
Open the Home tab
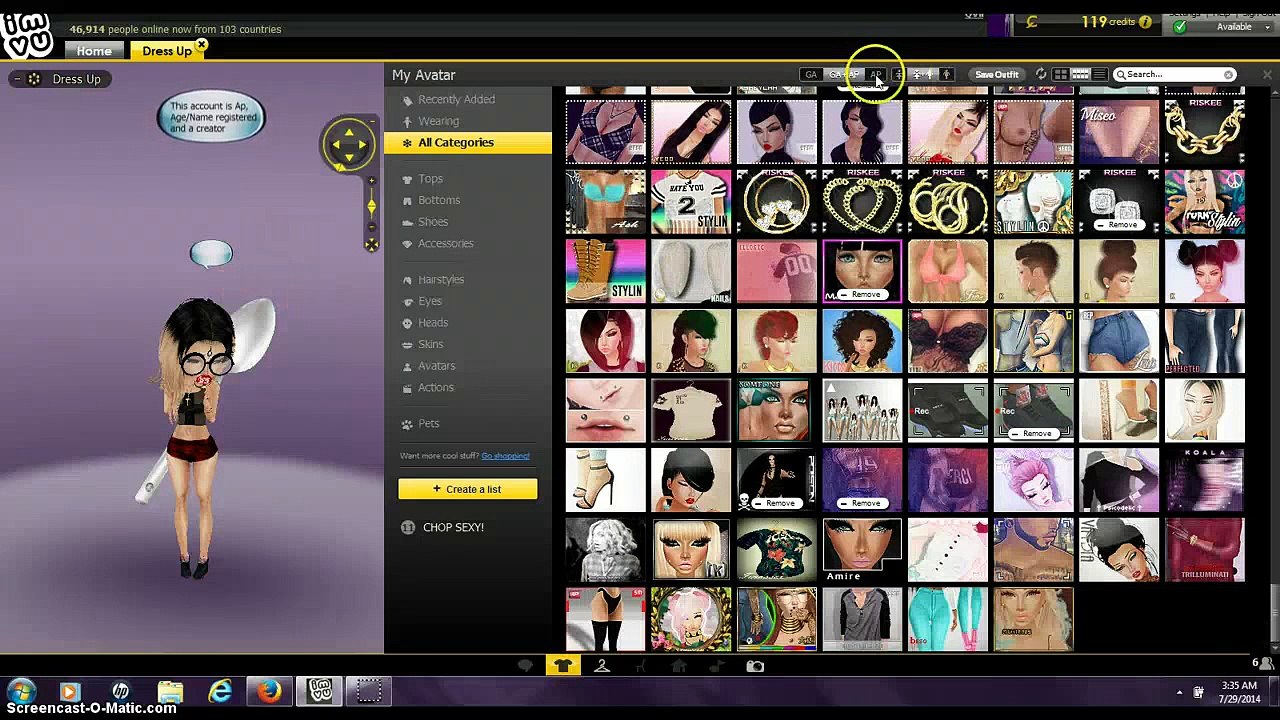(x=94, y=51)
